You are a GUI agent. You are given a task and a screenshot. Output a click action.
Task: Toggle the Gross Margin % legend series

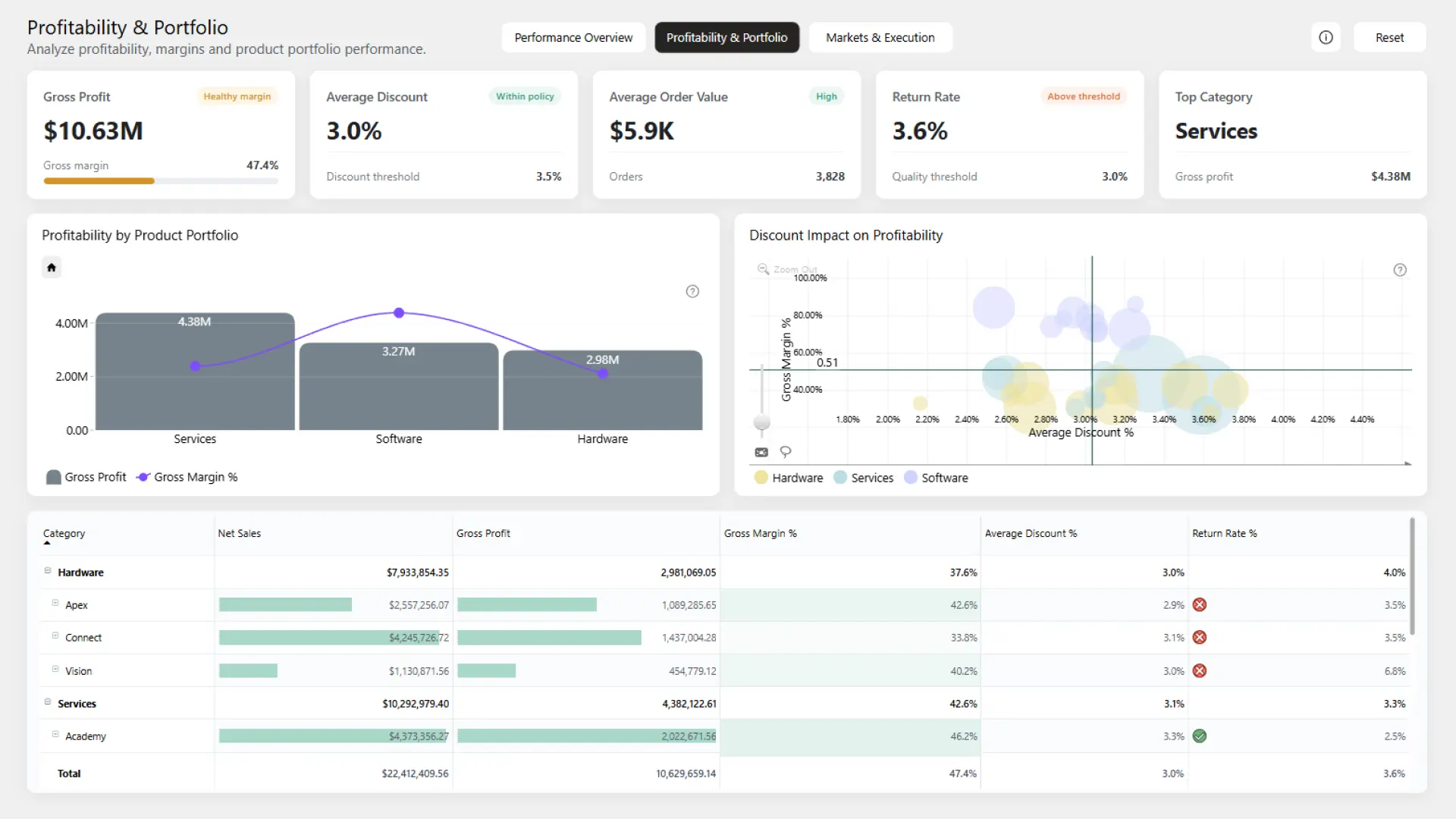click(x=187, y=477)
